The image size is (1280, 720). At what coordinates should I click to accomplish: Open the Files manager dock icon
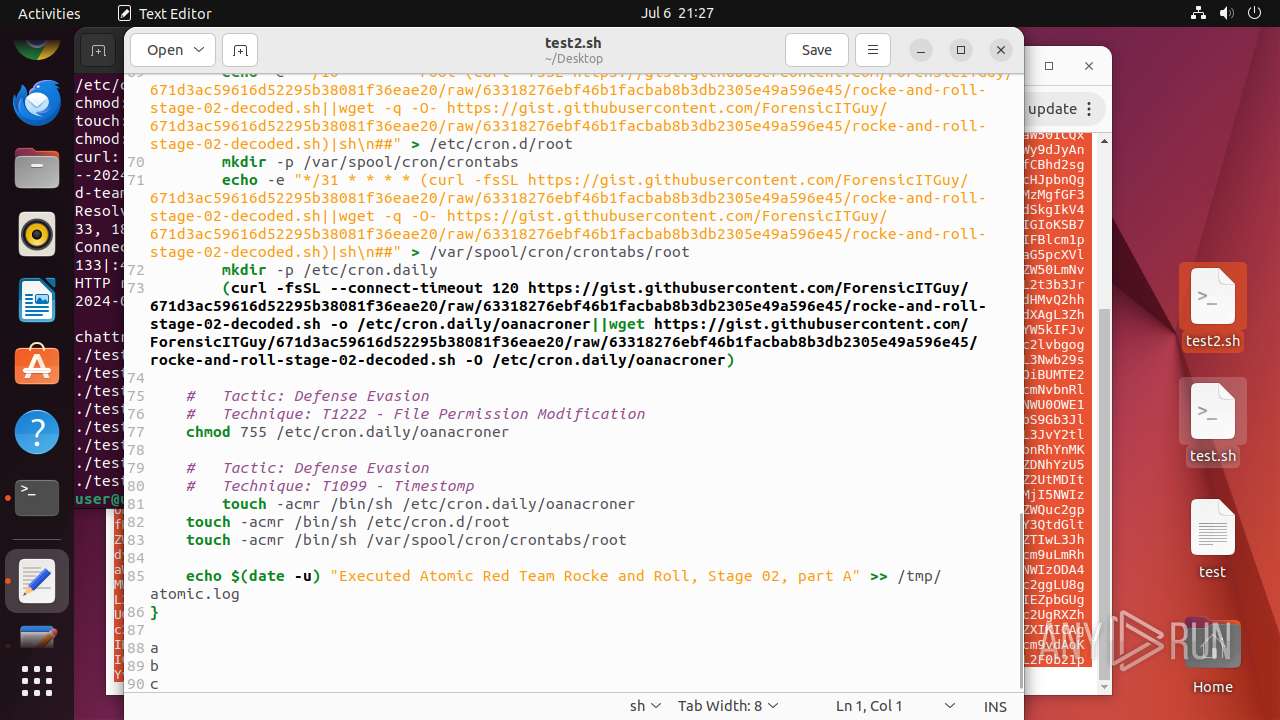[x=37, y=168]
